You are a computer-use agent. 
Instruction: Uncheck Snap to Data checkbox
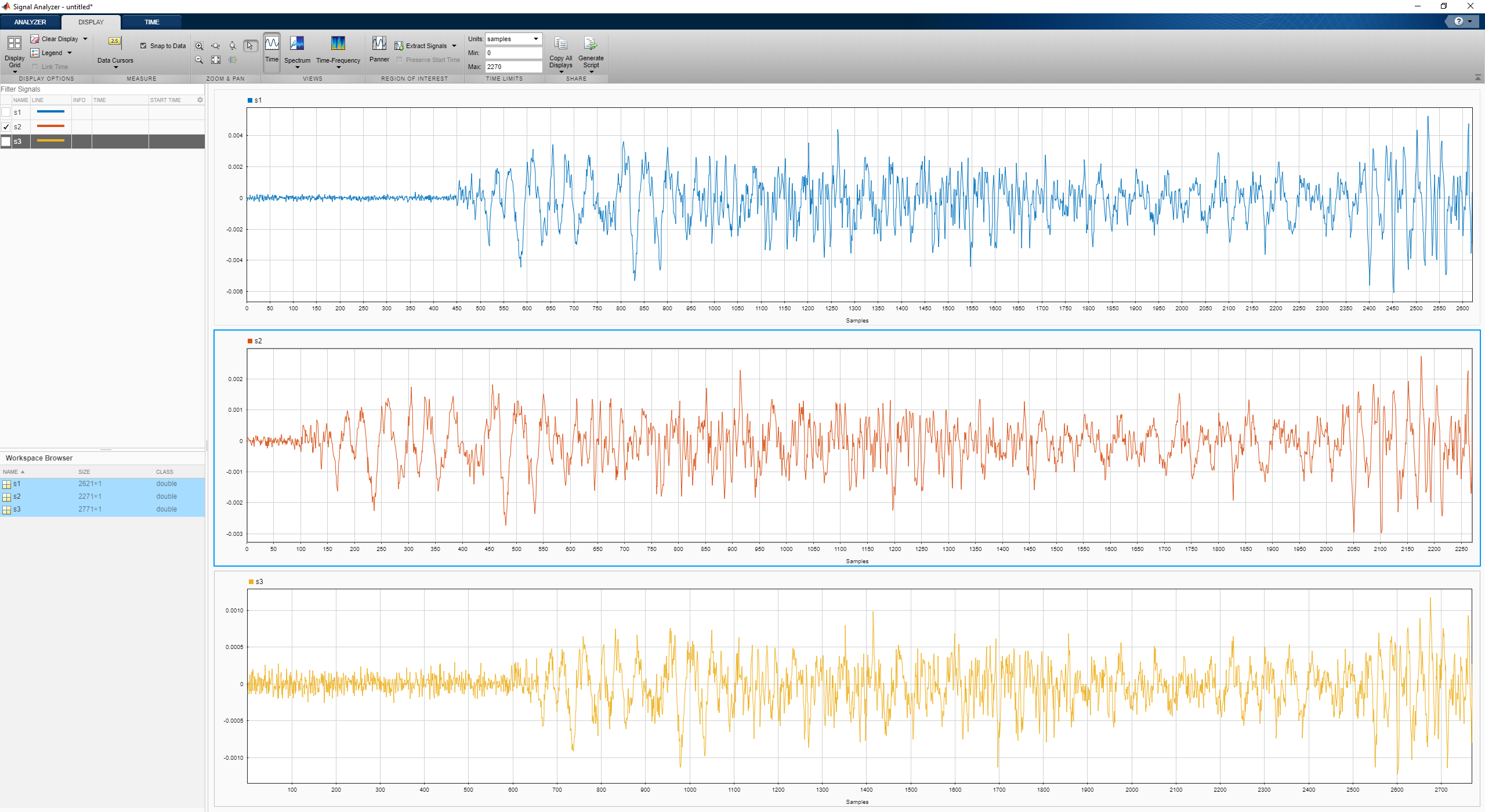click(143, 46)
